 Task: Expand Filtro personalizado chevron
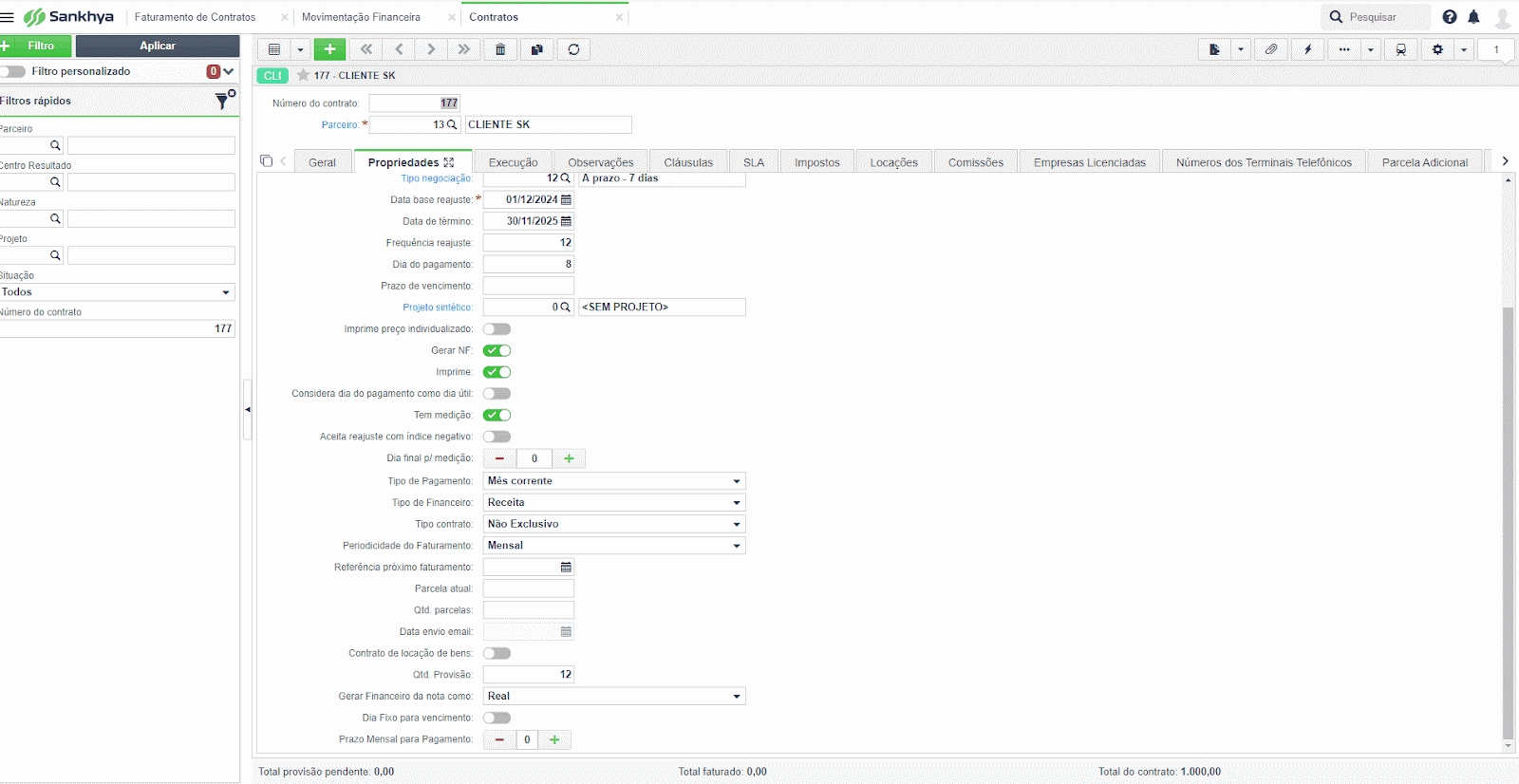(229, 71)
